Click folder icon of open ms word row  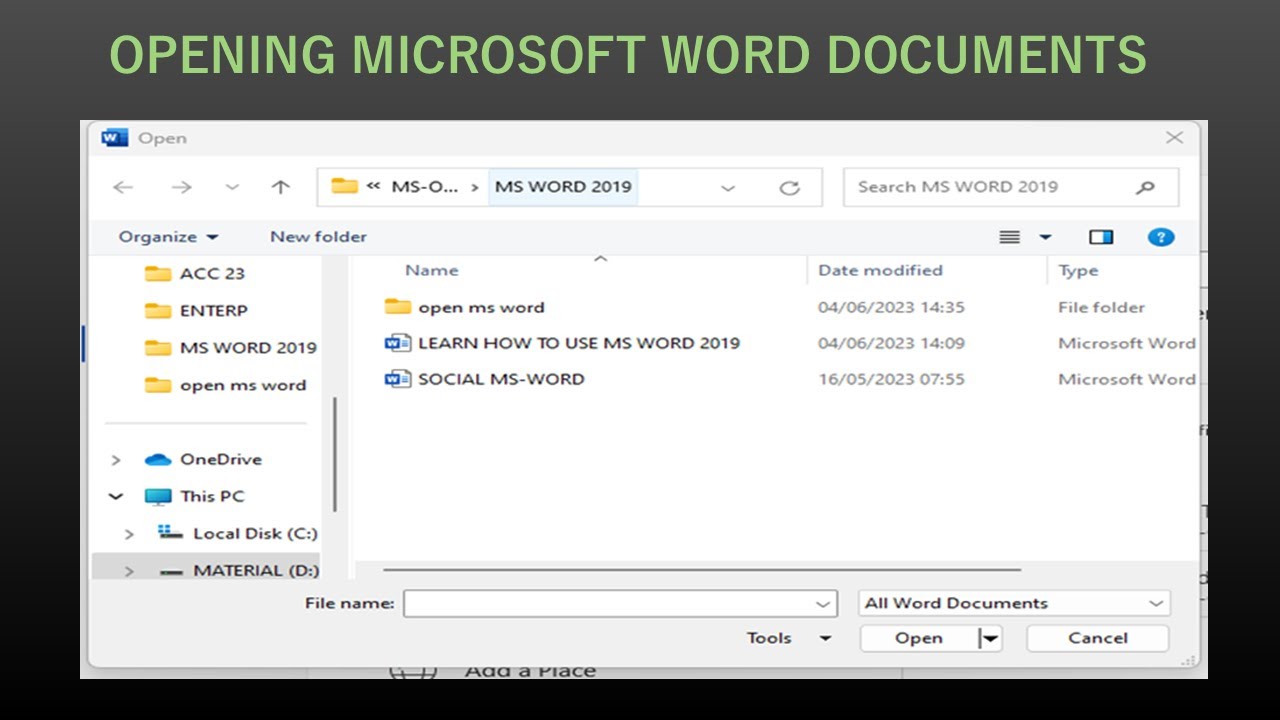click(398, 306)
